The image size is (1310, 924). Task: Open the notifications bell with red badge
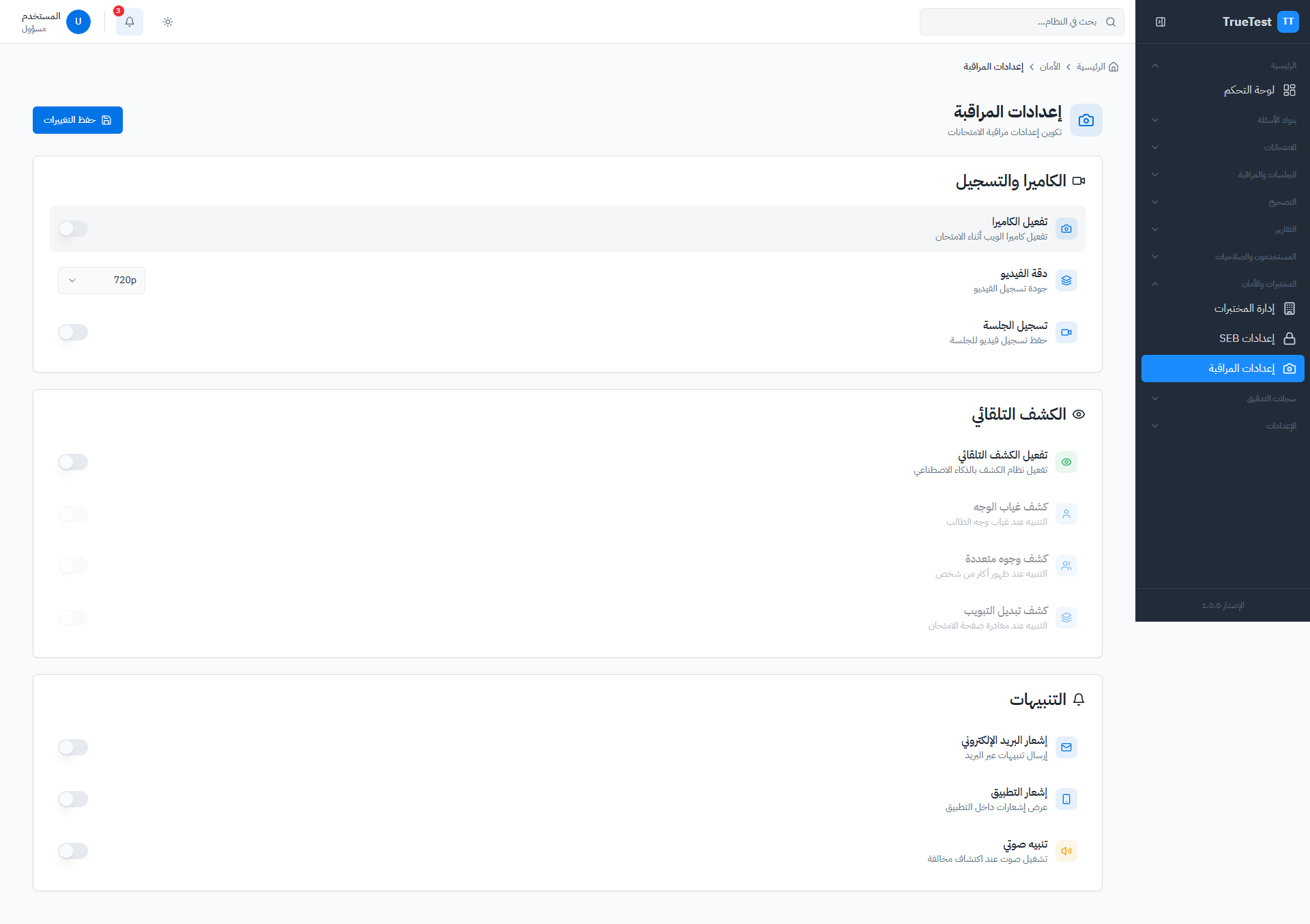[129, 22]
